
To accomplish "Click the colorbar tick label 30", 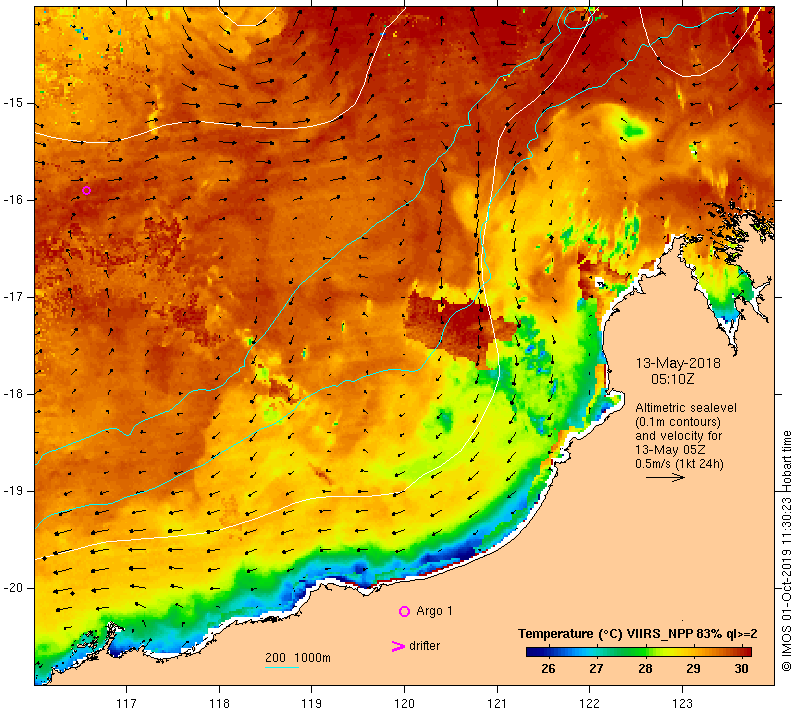I will (x=741, y=668).
